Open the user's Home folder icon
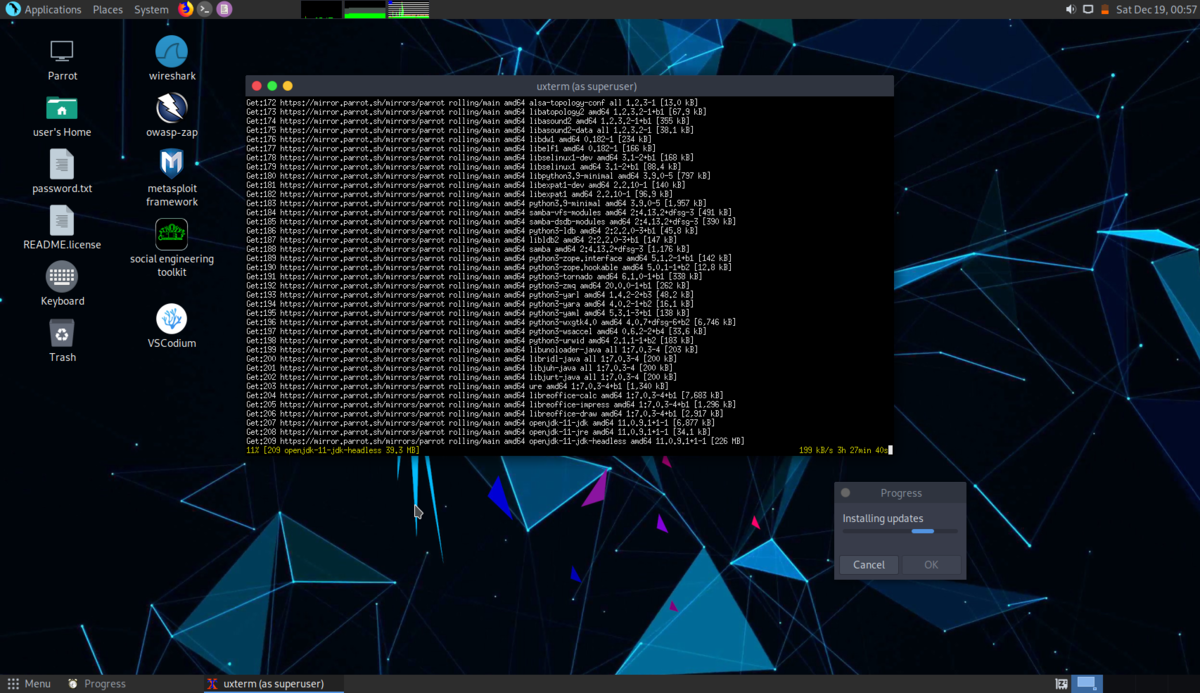The image size is (1200, 693). coord(62,107)
